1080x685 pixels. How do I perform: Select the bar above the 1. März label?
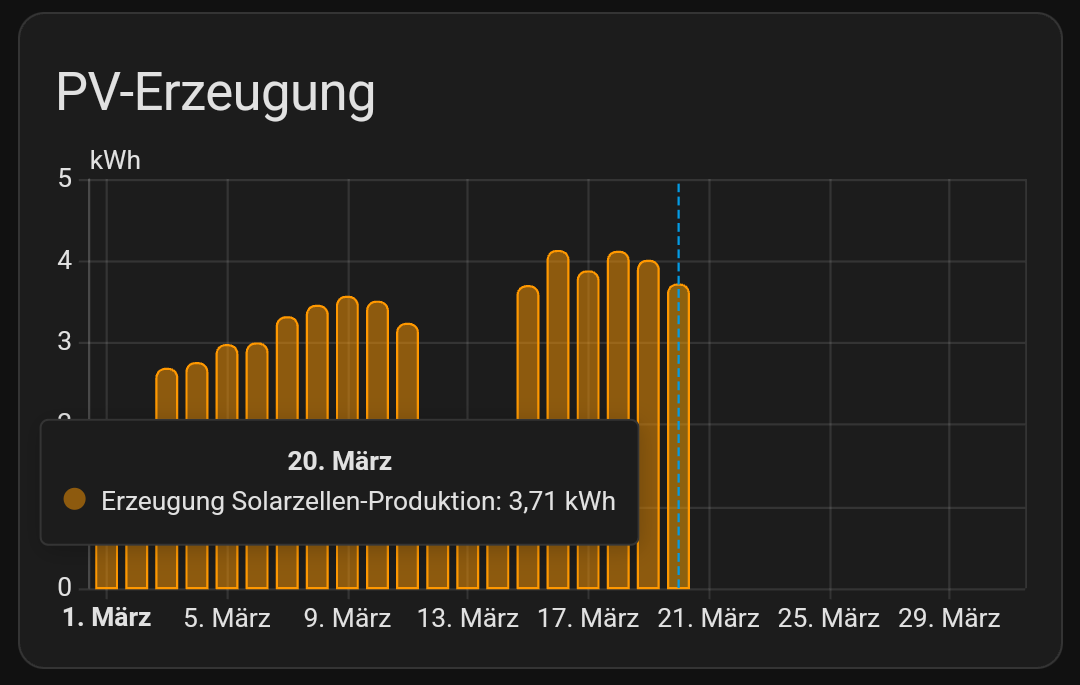tap(107, 566)
